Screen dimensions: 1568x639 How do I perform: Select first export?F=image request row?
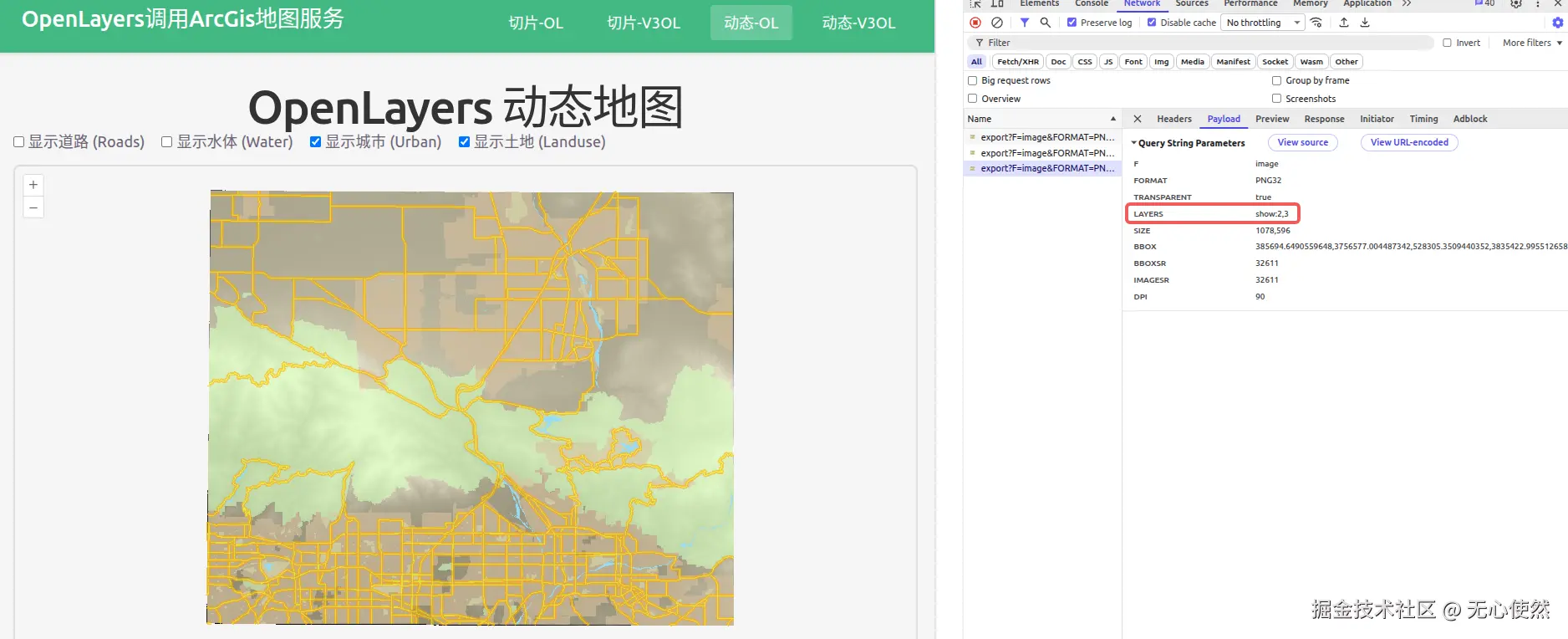(x=1042, y=137)
